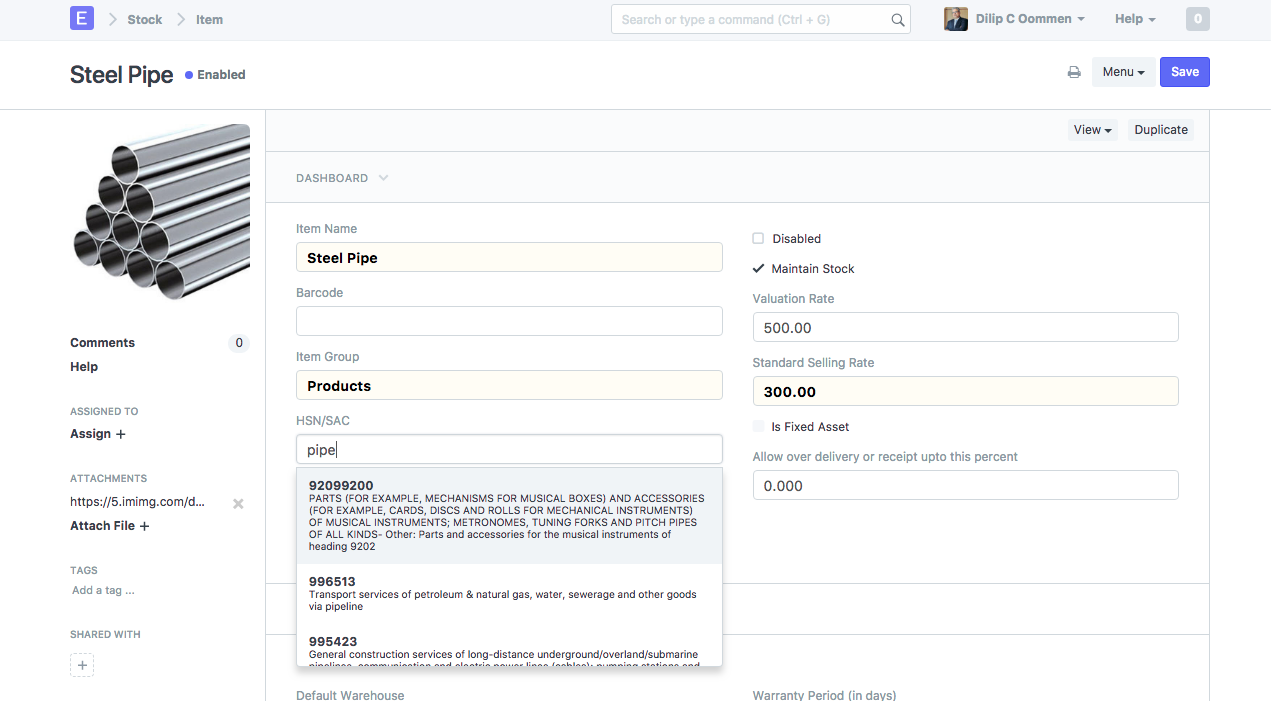Open the Help dropdown
Screen dimensions: 1271x701
(x=1135, y=19)
